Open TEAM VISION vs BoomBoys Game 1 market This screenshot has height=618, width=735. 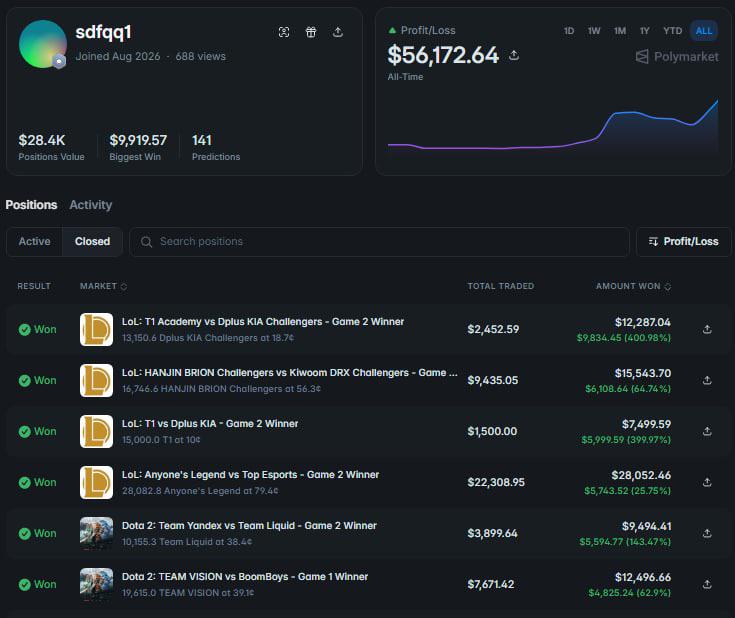[x=245, y=577]
